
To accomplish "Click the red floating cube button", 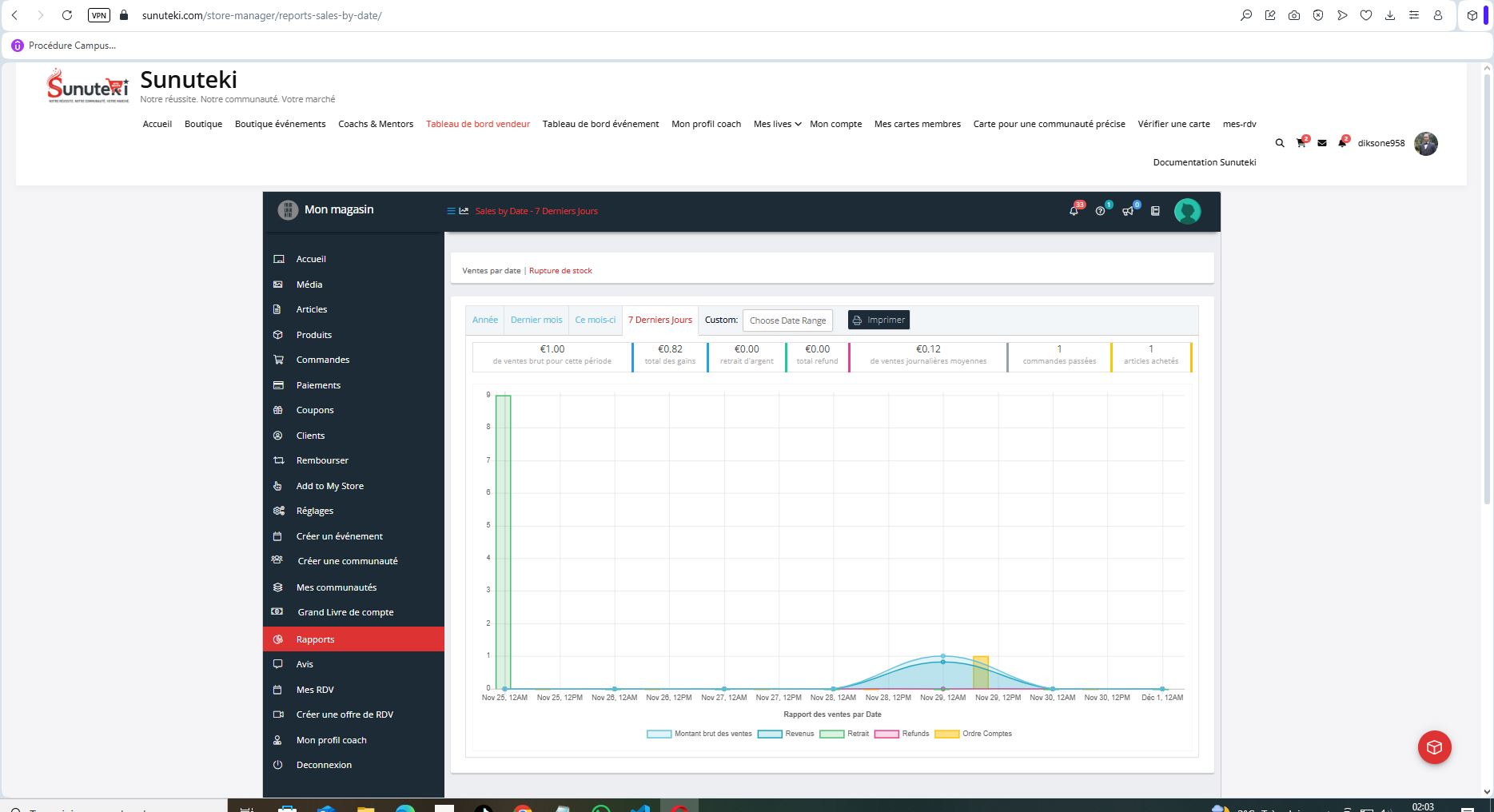I will pos(1434,747).
